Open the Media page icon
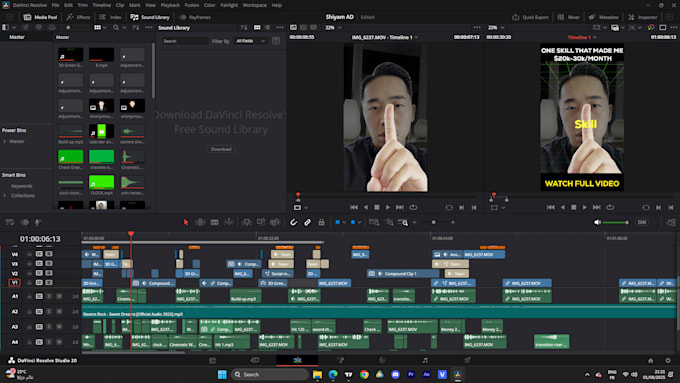680x383 pixels. click(212, 360)
